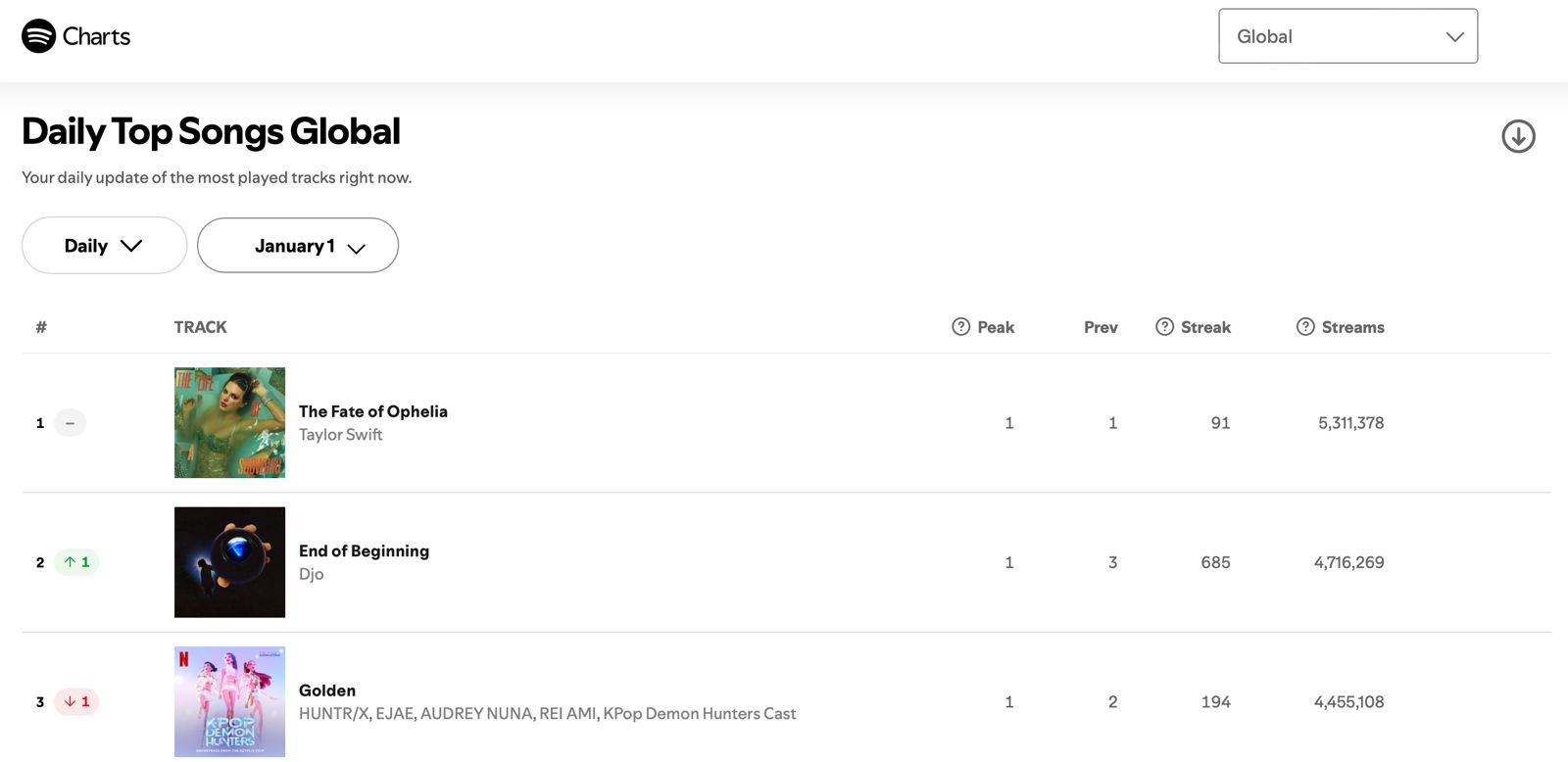The image size is (1568, 762).
Task: Open the January 1 date picker
Action: pyautogui.click(x=298, y=246)
